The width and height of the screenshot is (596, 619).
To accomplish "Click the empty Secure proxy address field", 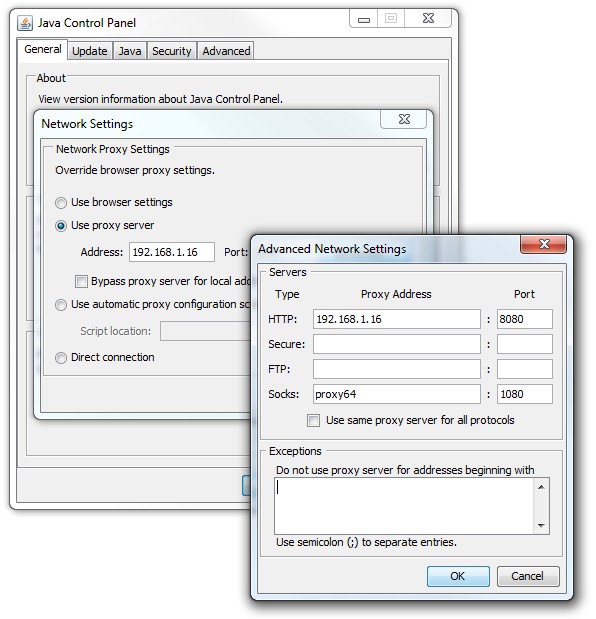I will (397, 344).
